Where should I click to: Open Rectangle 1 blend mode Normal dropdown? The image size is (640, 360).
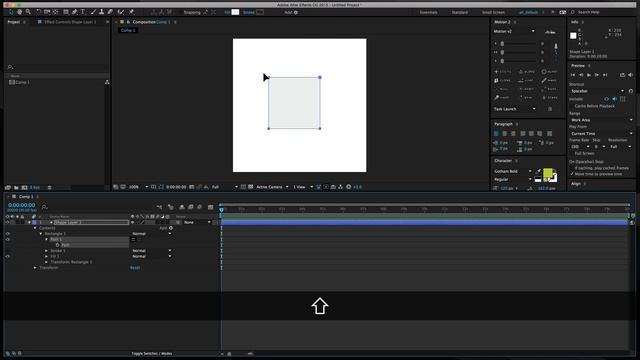[x=151, y=234]
